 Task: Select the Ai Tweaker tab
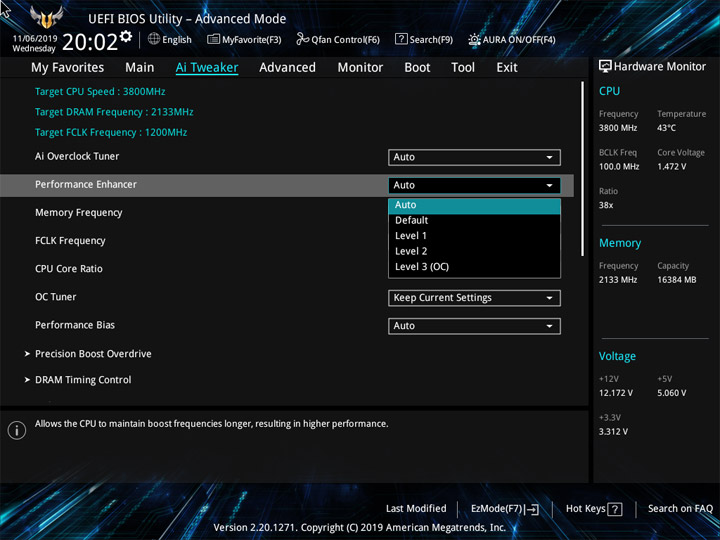click(207, 68)
